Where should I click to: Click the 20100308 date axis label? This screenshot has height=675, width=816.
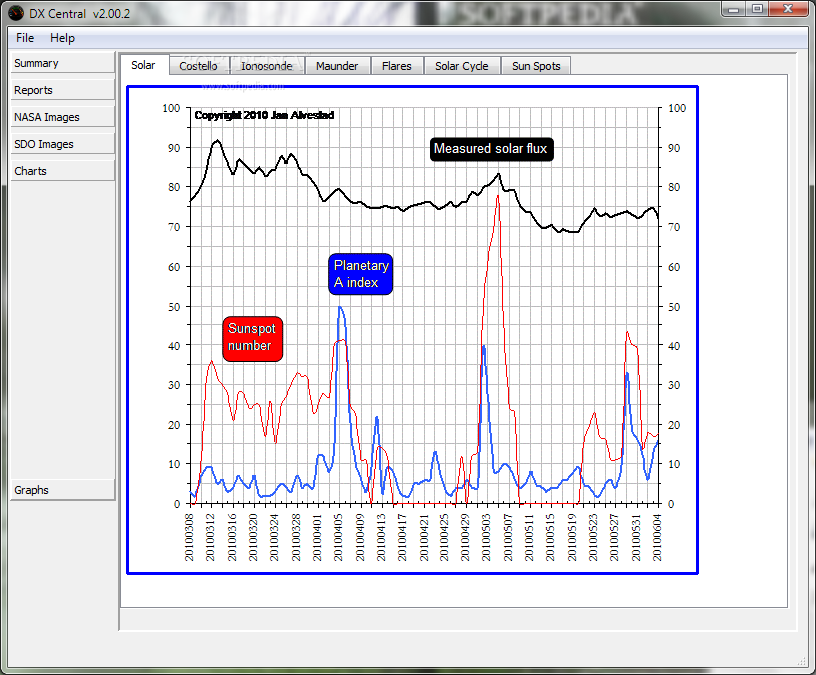[x=189, y=537]
